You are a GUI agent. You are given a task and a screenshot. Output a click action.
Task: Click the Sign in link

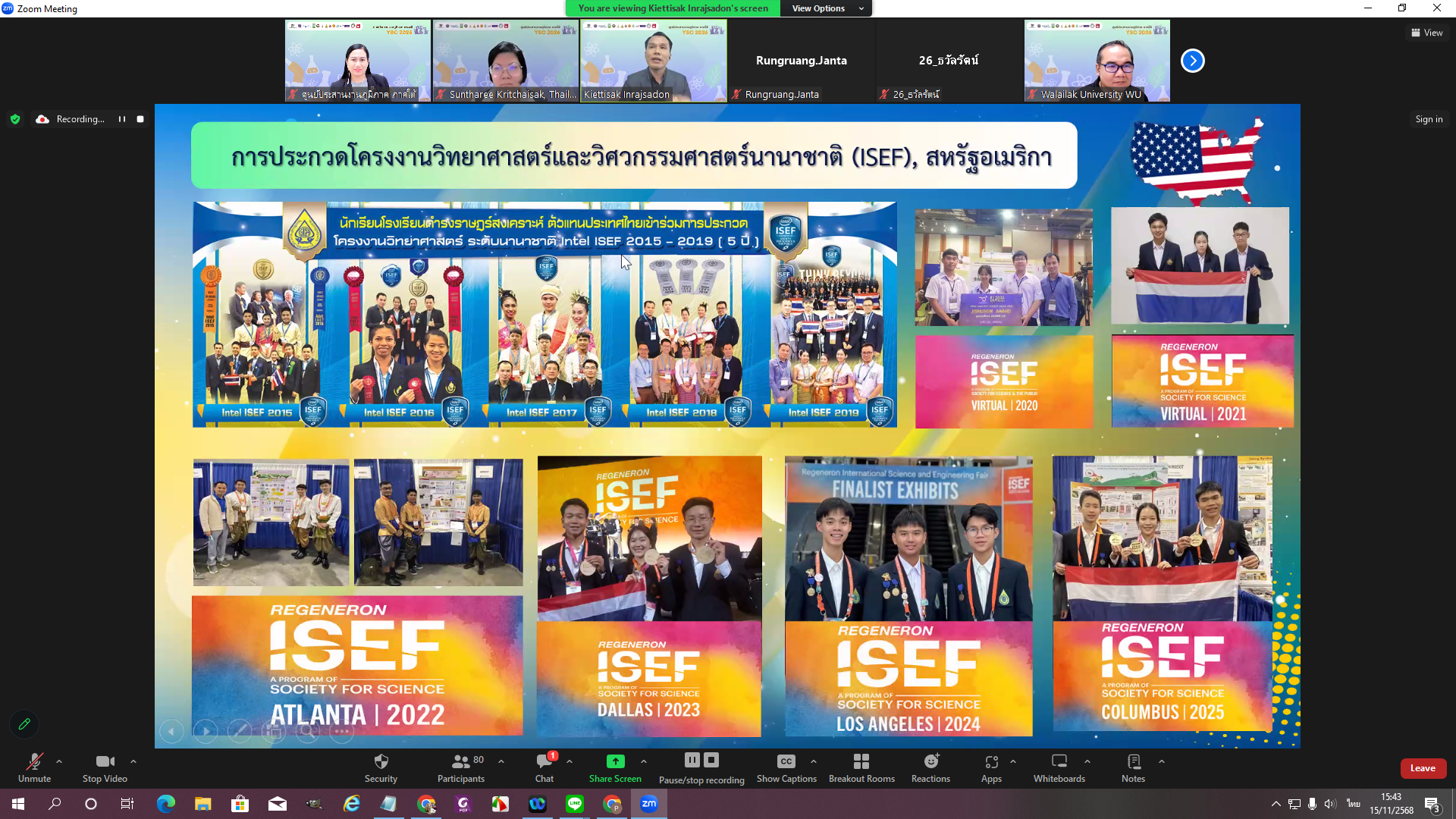point(1429,119)
